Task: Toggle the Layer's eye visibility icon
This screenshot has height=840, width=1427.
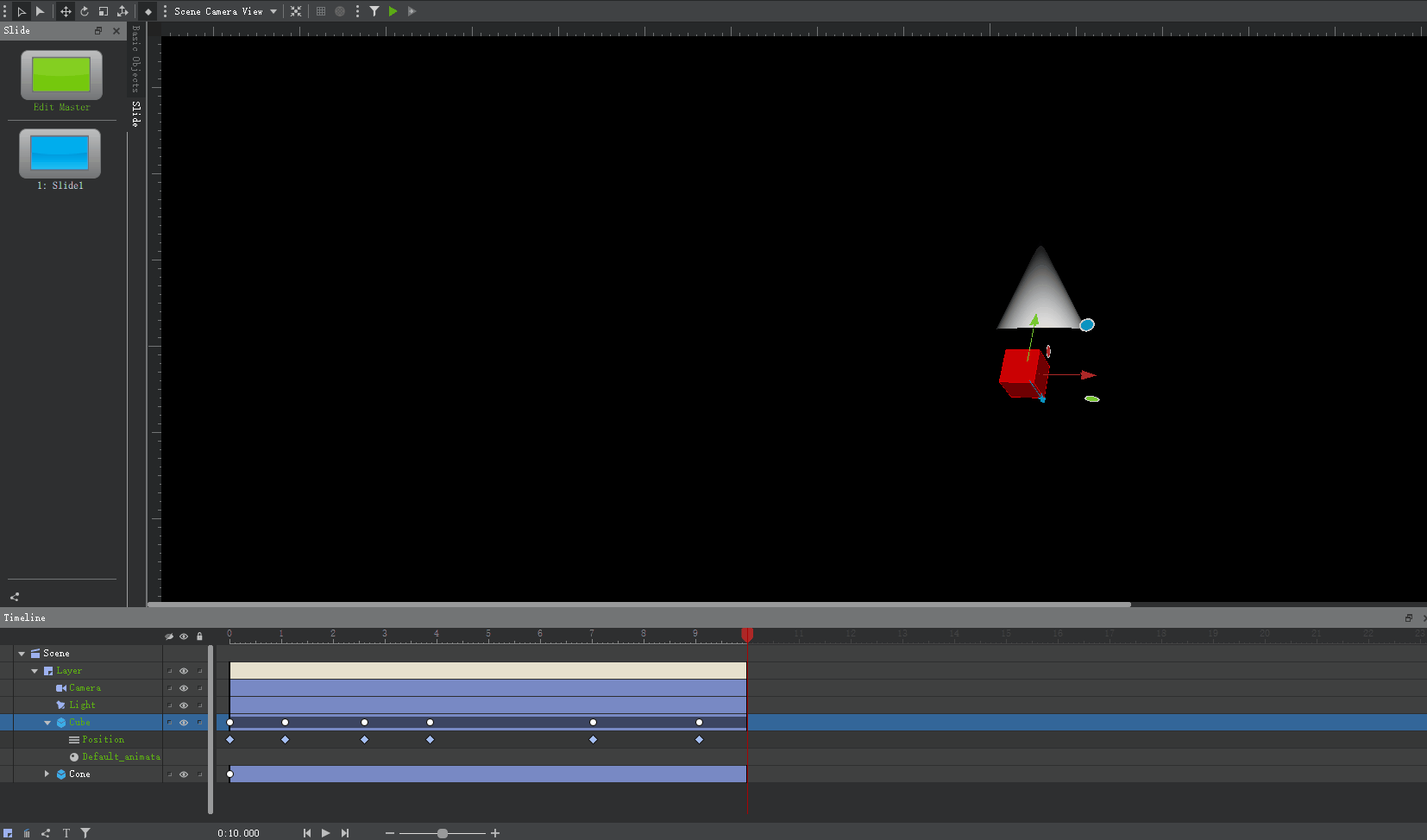Action: [184, 670]
